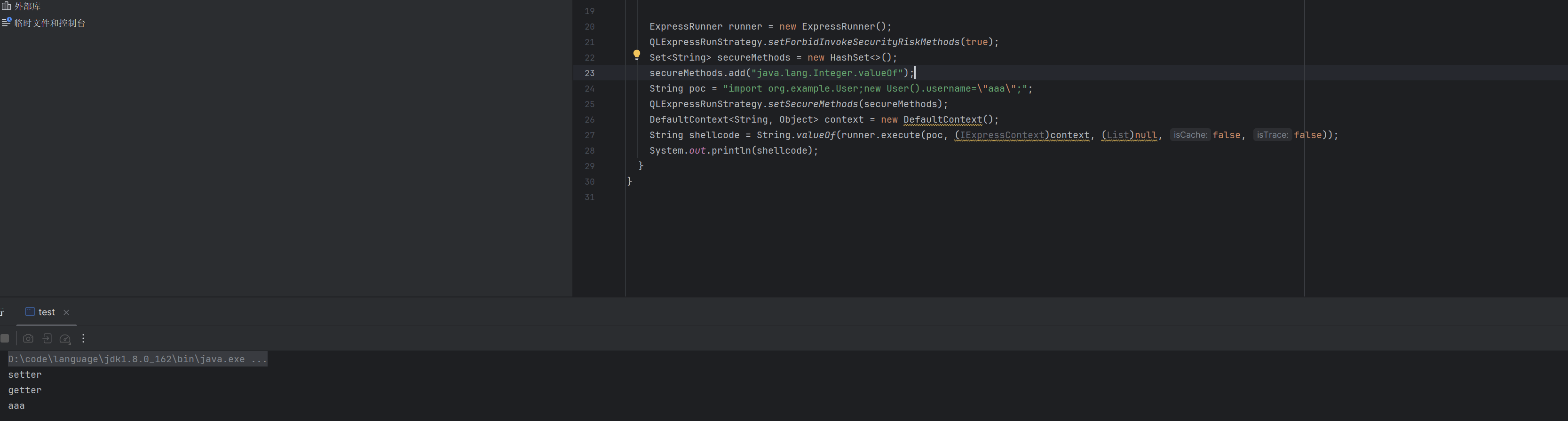
Task: Click line number 25 in the gutter
Action: [589, 104]
